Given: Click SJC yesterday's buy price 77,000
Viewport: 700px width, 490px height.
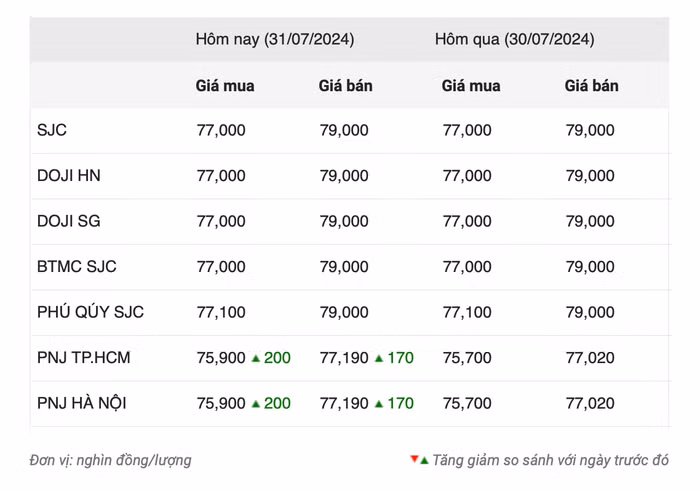Looking at the screenshot, I should coord(467,130).
